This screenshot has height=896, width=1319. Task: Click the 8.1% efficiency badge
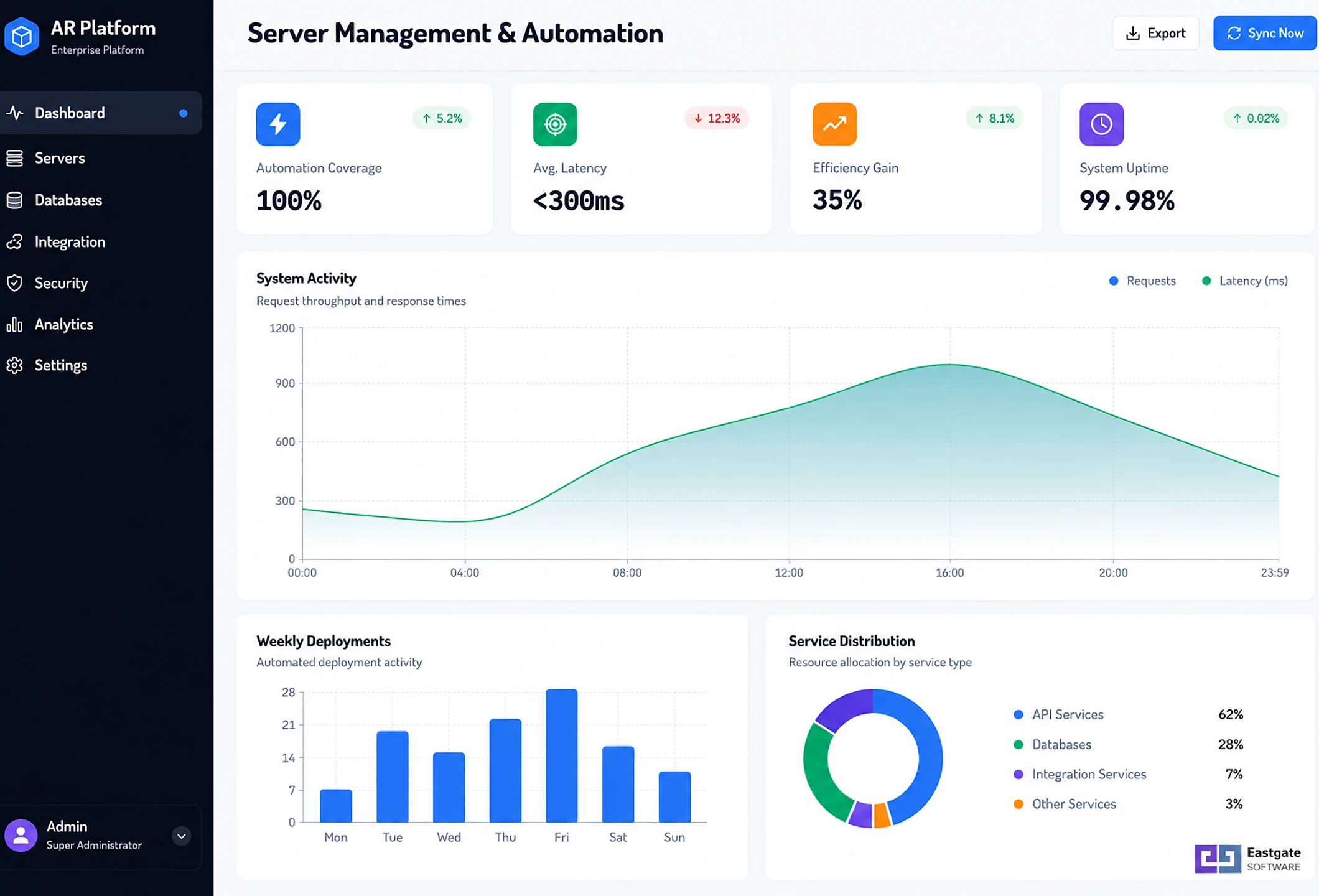(x=995, y=118)
